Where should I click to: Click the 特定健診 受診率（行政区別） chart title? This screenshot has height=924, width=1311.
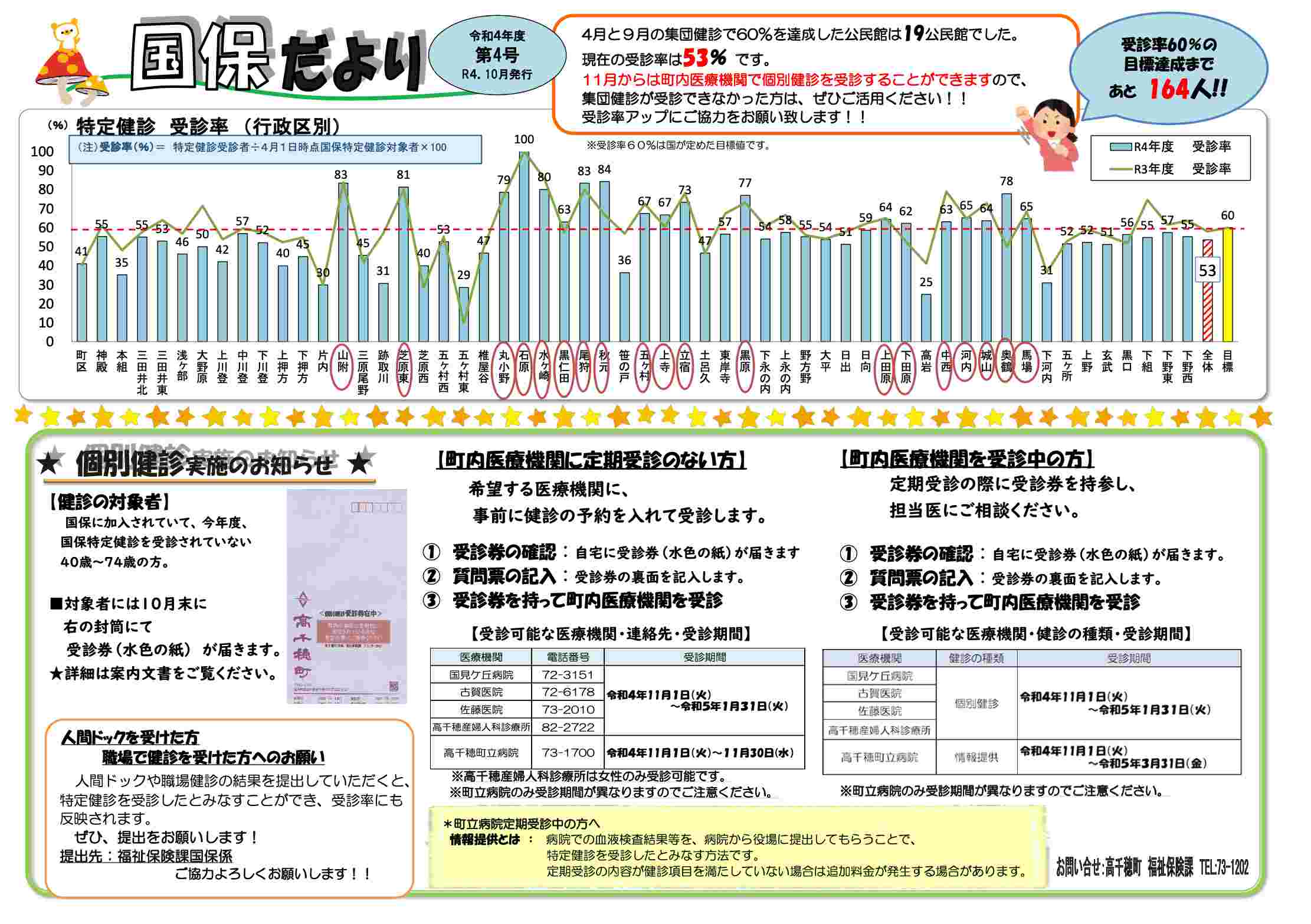pyautogui.click(x=209, y=126)
